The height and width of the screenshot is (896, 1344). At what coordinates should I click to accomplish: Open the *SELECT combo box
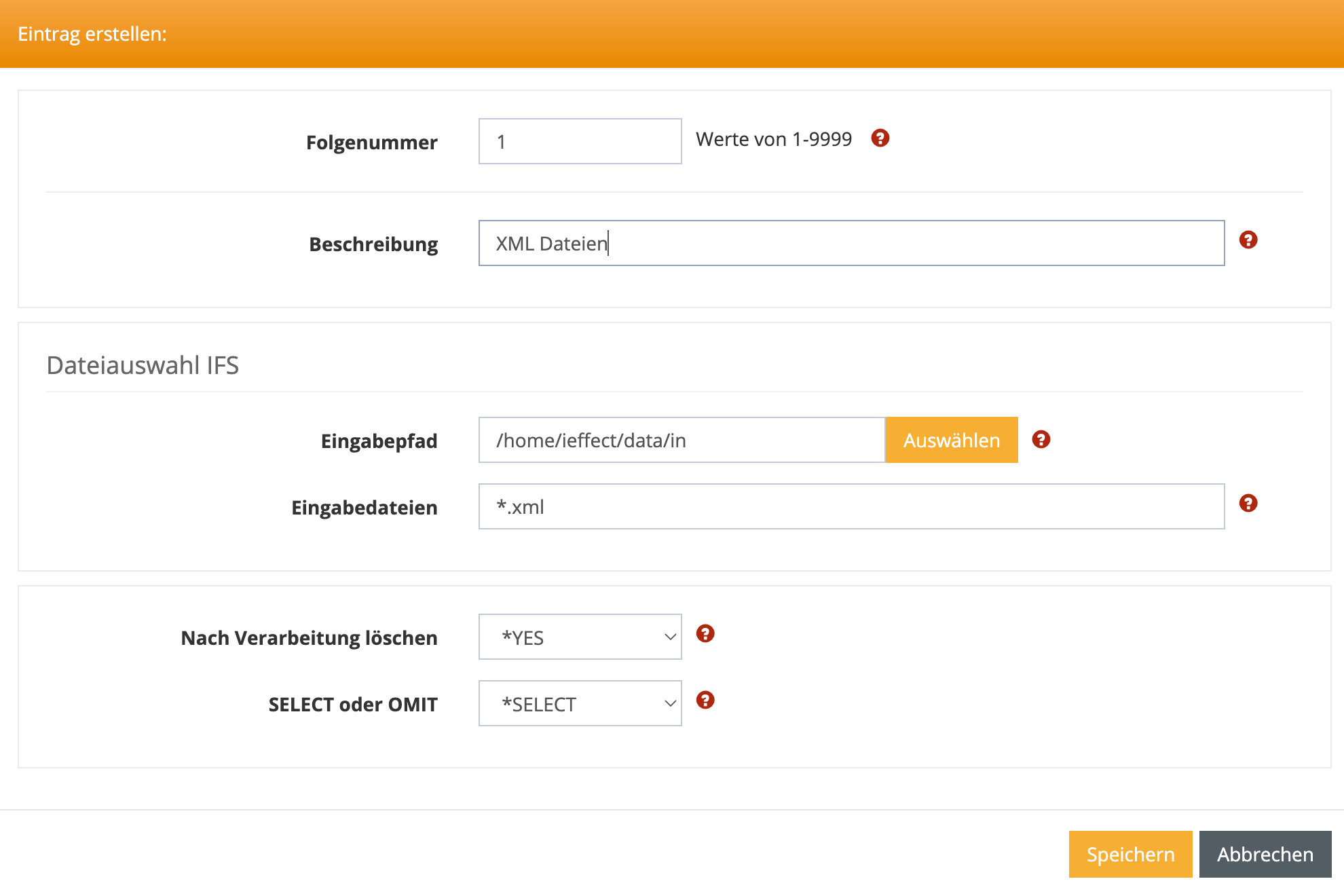pos(580,703)
